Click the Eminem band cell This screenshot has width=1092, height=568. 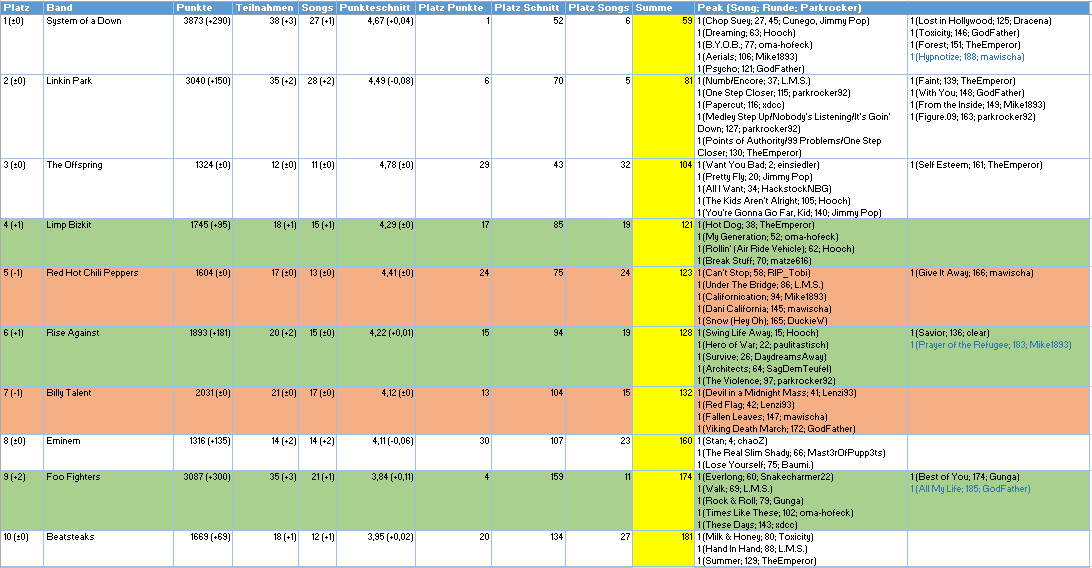108,452
